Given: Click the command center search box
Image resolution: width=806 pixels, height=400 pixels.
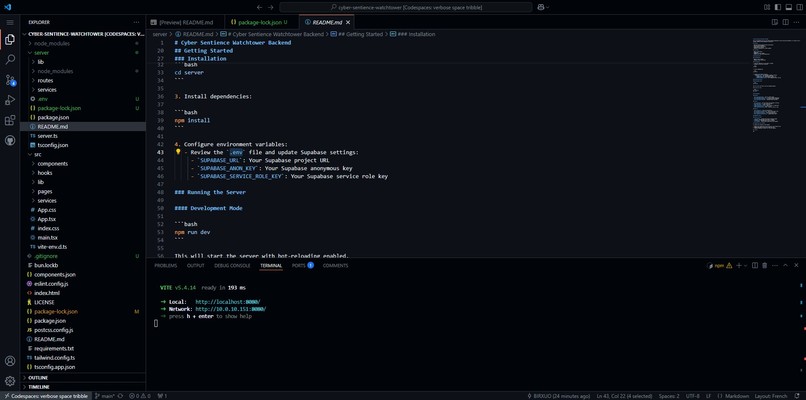Looking at the screenshot, I should 406,7.
